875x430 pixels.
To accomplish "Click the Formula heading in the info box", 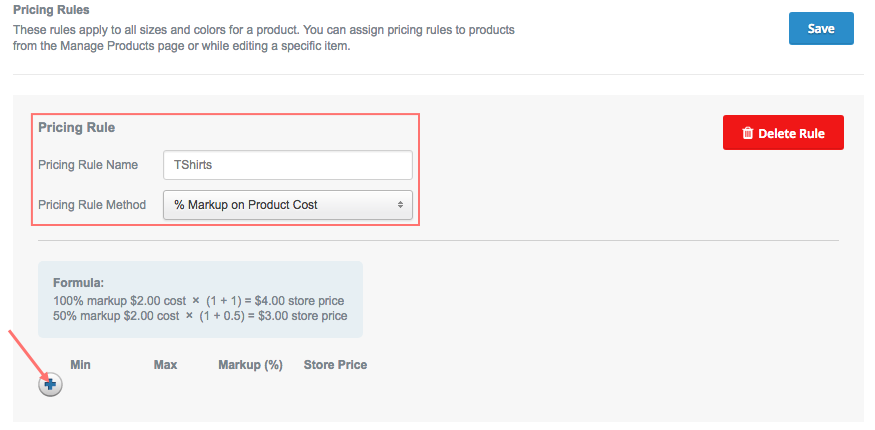I will tap(79, 283).
